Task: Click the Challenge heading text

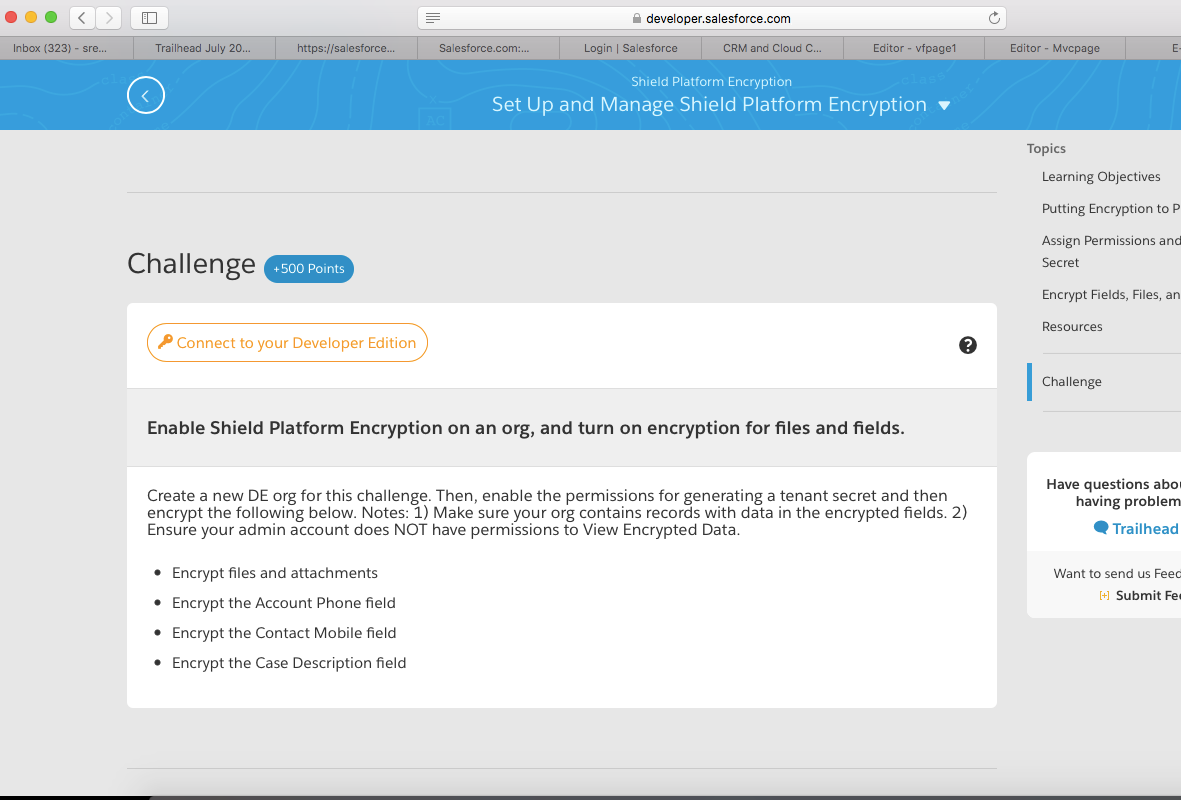Action: 191,264
